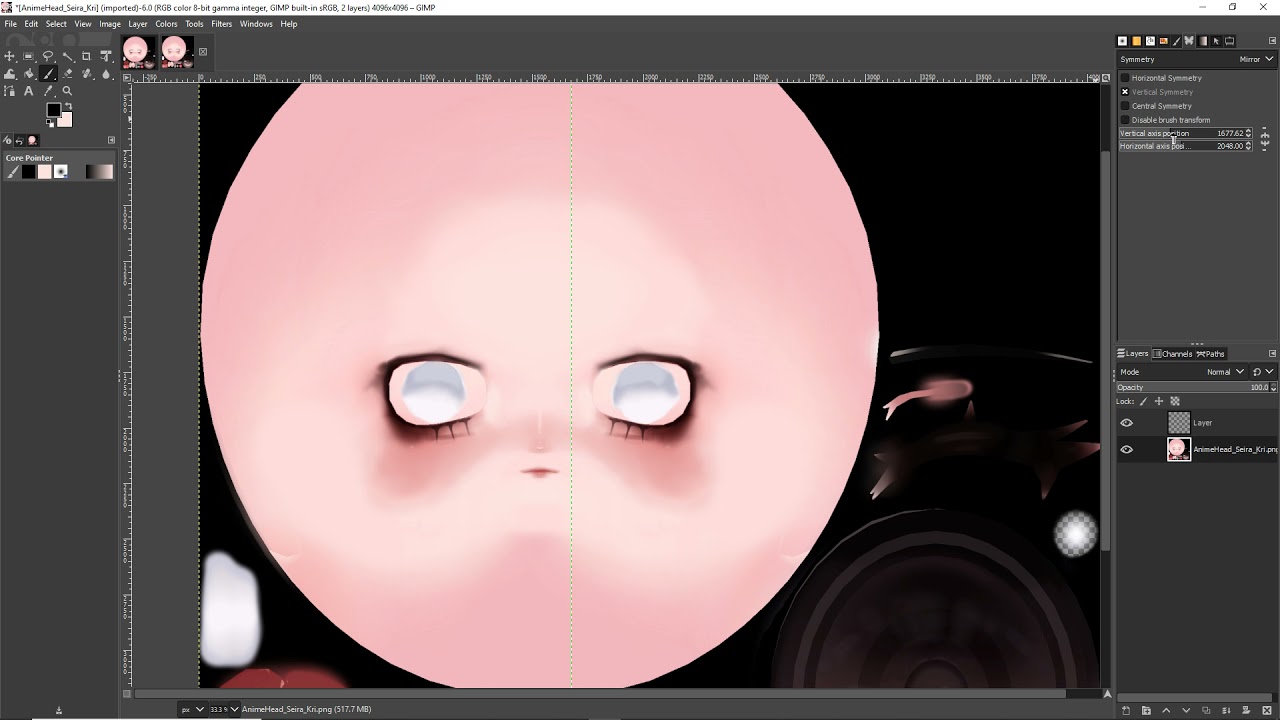Swap foreground and background colors

(x=69, y=106)
